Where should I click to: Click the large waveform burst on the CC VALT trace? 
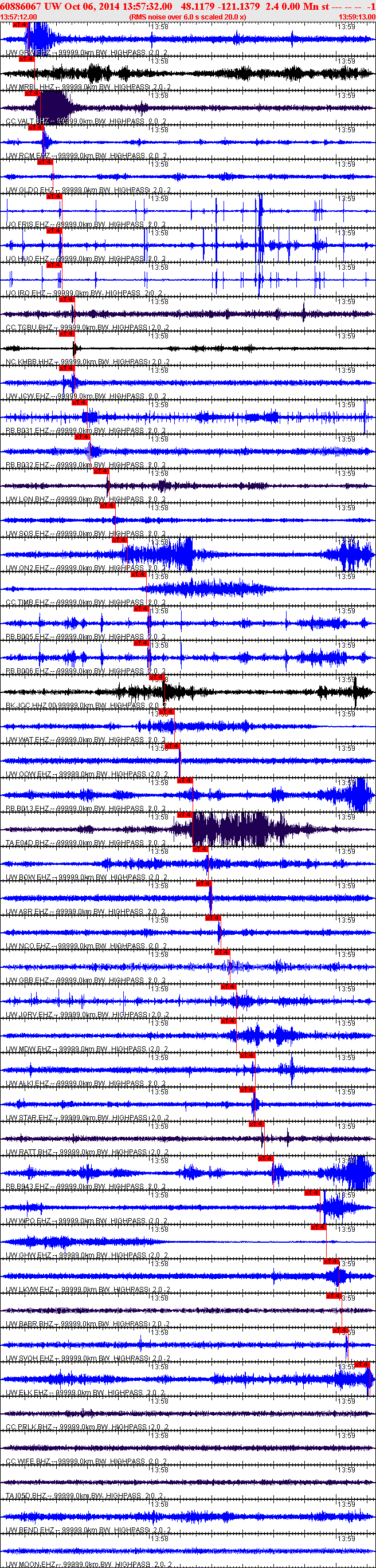coord(54,108)
